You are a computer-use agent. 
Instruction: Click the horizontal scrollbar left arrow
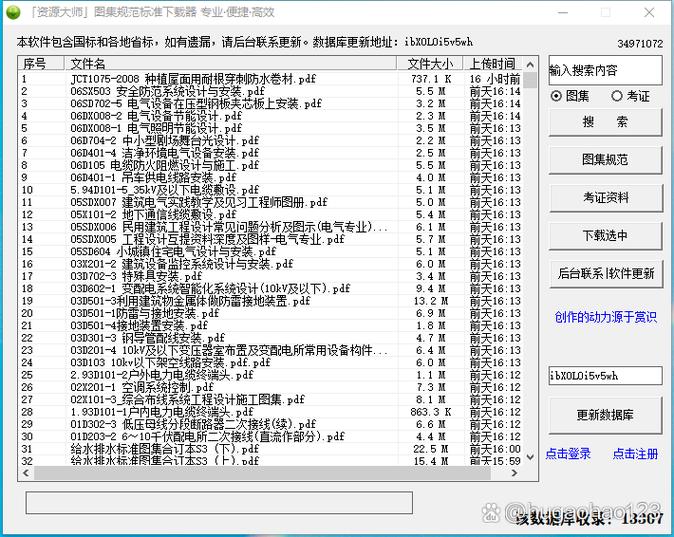(26, 473)
